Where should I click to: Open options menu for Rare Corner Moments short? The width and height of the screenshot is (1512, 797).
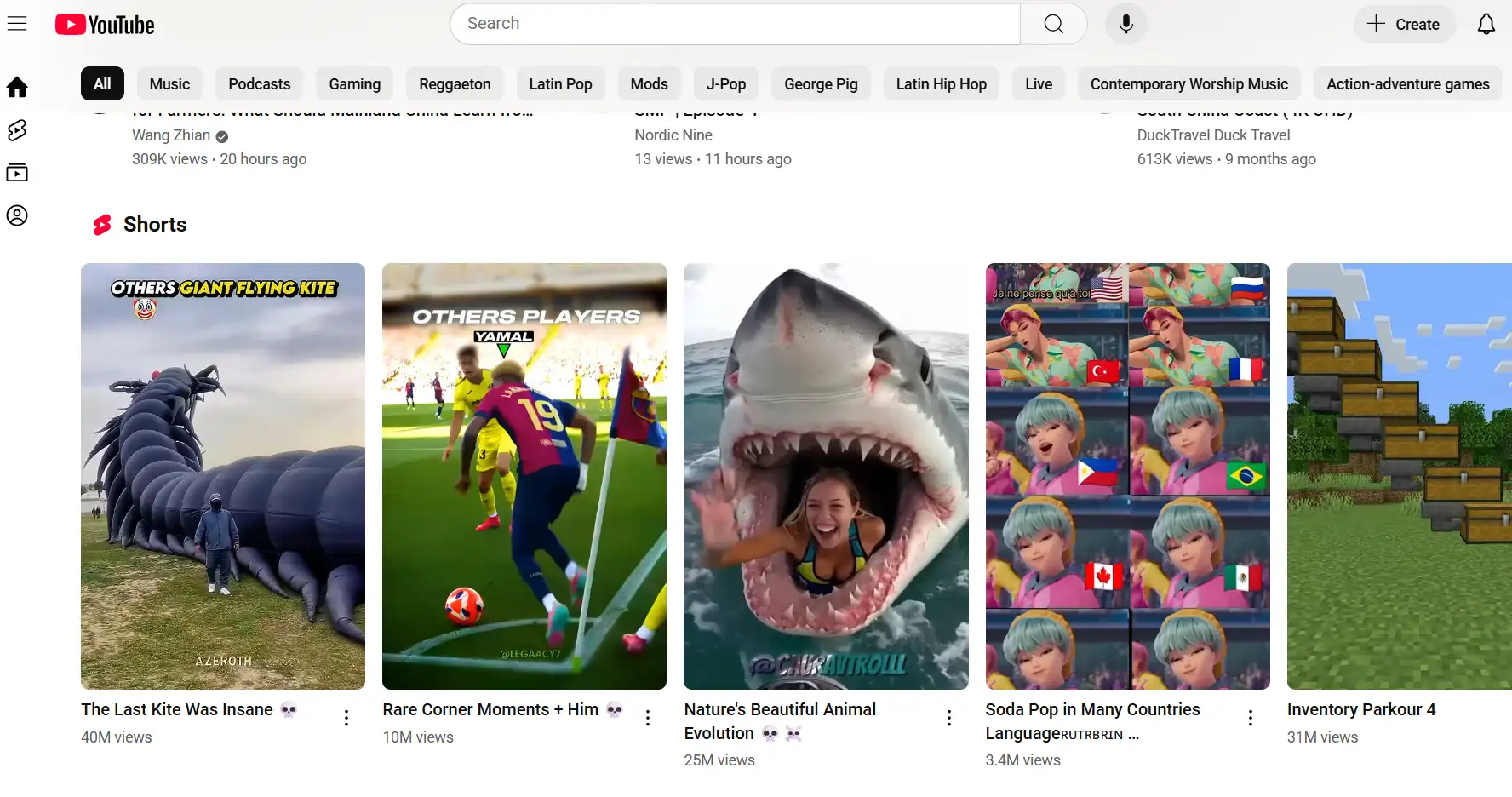[x=648, y=718]
